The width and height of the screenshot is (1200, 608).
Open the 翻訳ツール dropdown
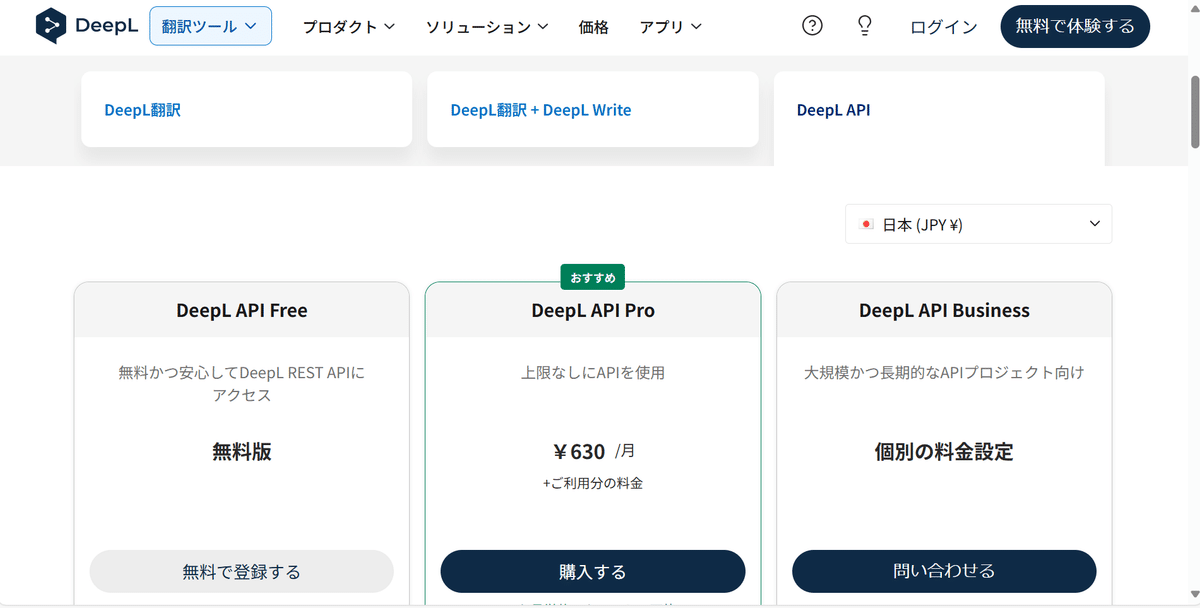210,27
